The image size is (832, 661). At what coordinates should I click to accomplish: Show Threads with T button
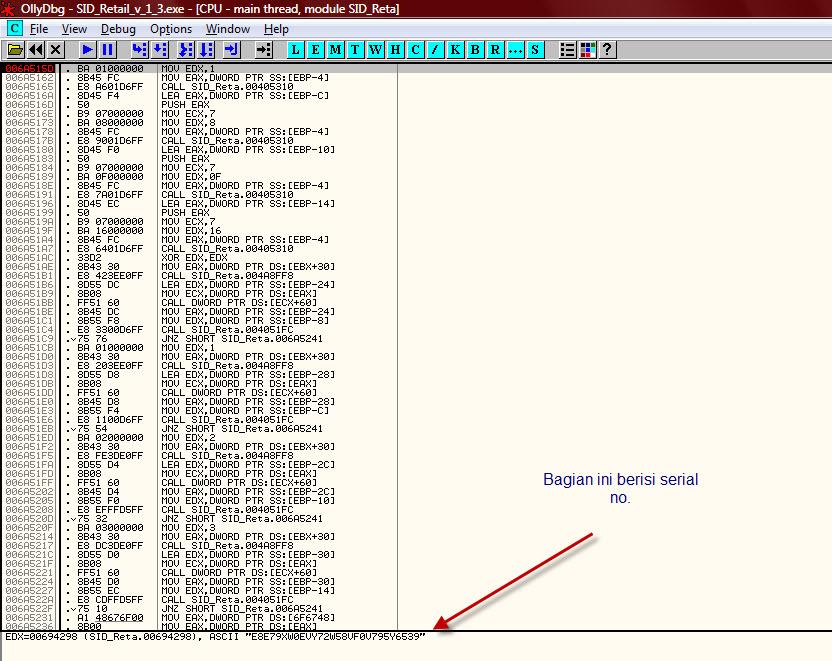(x=355, y=50)
